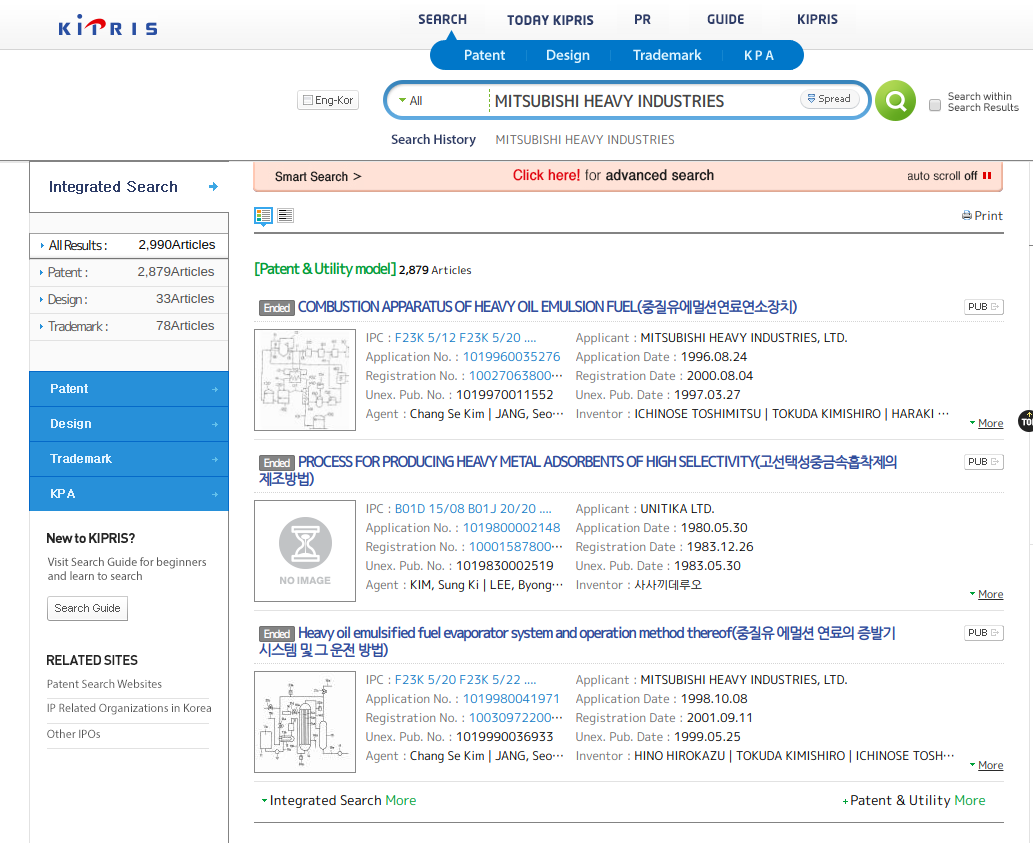Image resolution: width=1033 pixels, height=843 pixels.
Task: Click the Print icon link
Action: click(x=982, y=215)
